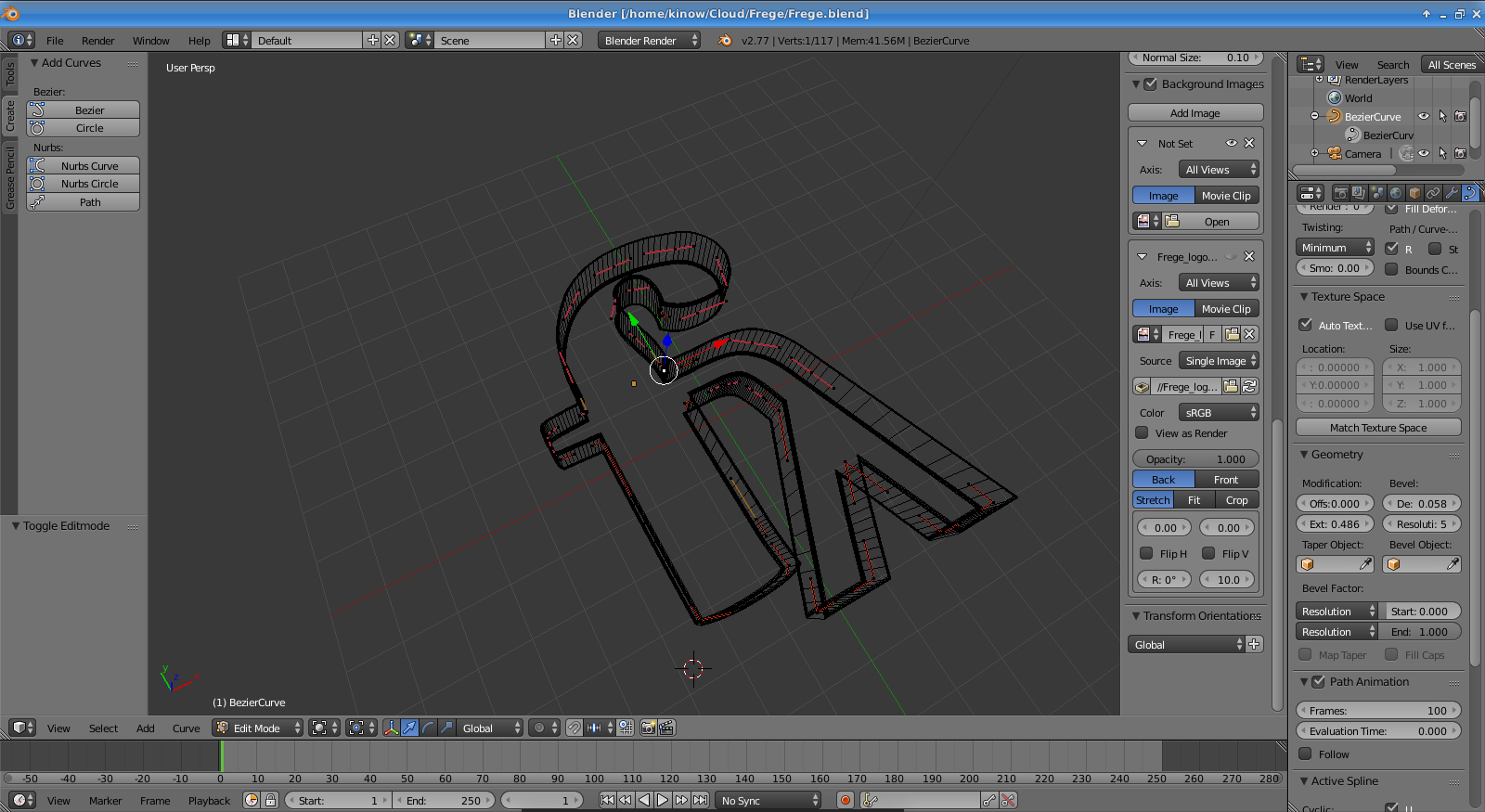Enable the Flip H checkbox
The width and height of the screenshot is (1485, 812).
coord(1146,553)
